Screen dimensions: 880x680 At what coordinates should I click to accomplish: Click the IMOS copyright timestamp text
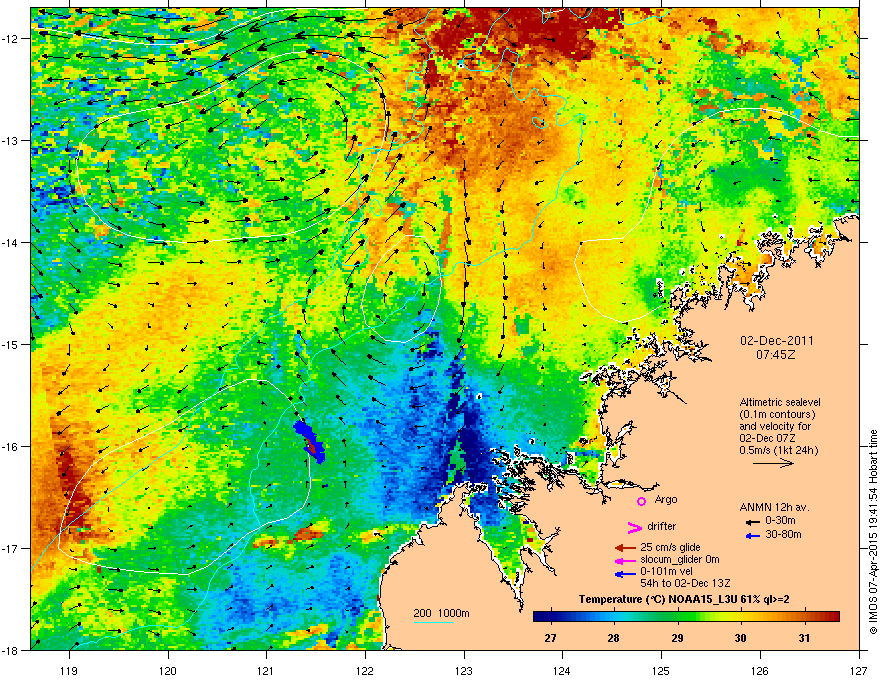(x=873, y=532)
